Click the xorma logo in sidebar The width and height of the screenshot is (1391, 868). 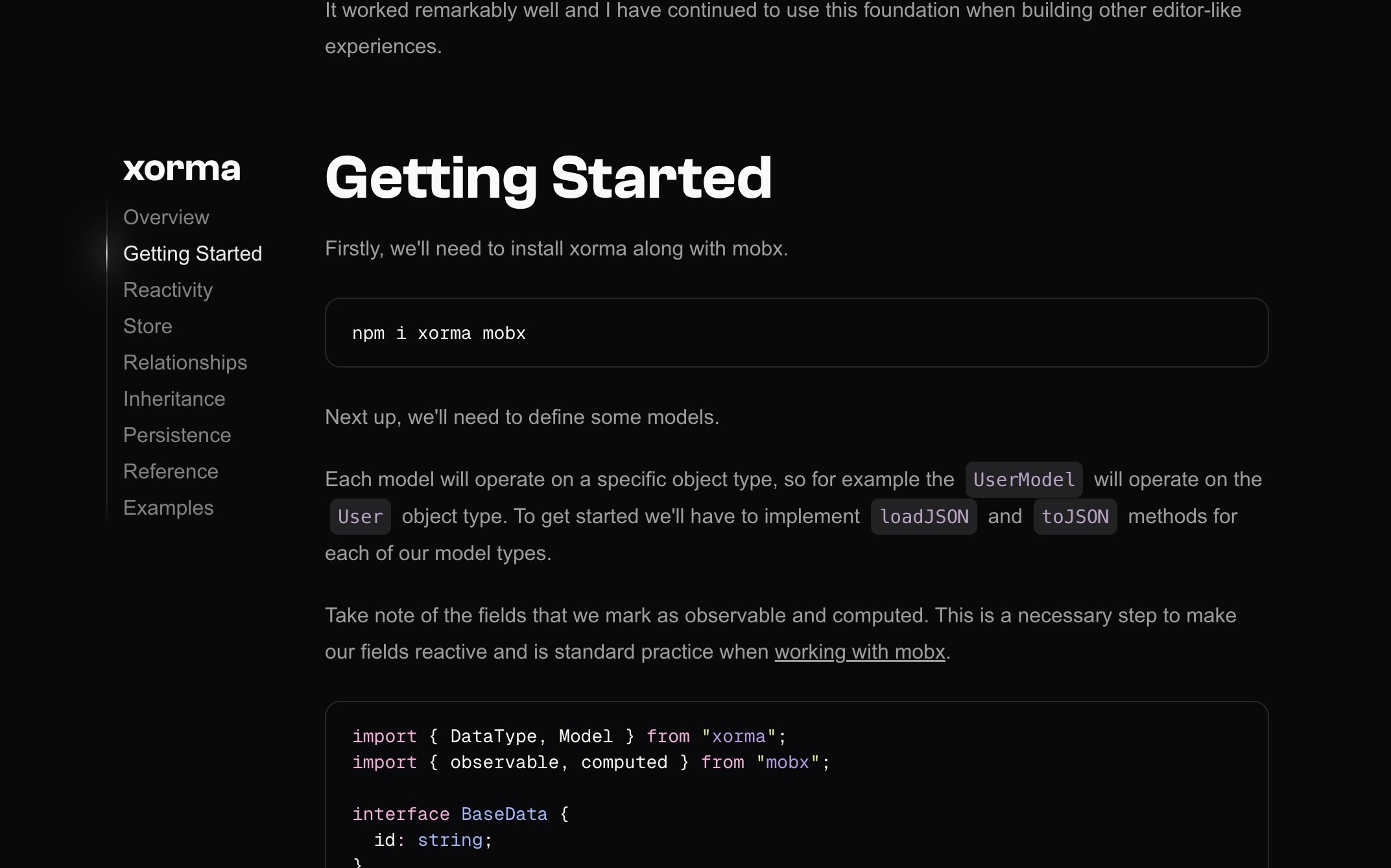(182, 169)
